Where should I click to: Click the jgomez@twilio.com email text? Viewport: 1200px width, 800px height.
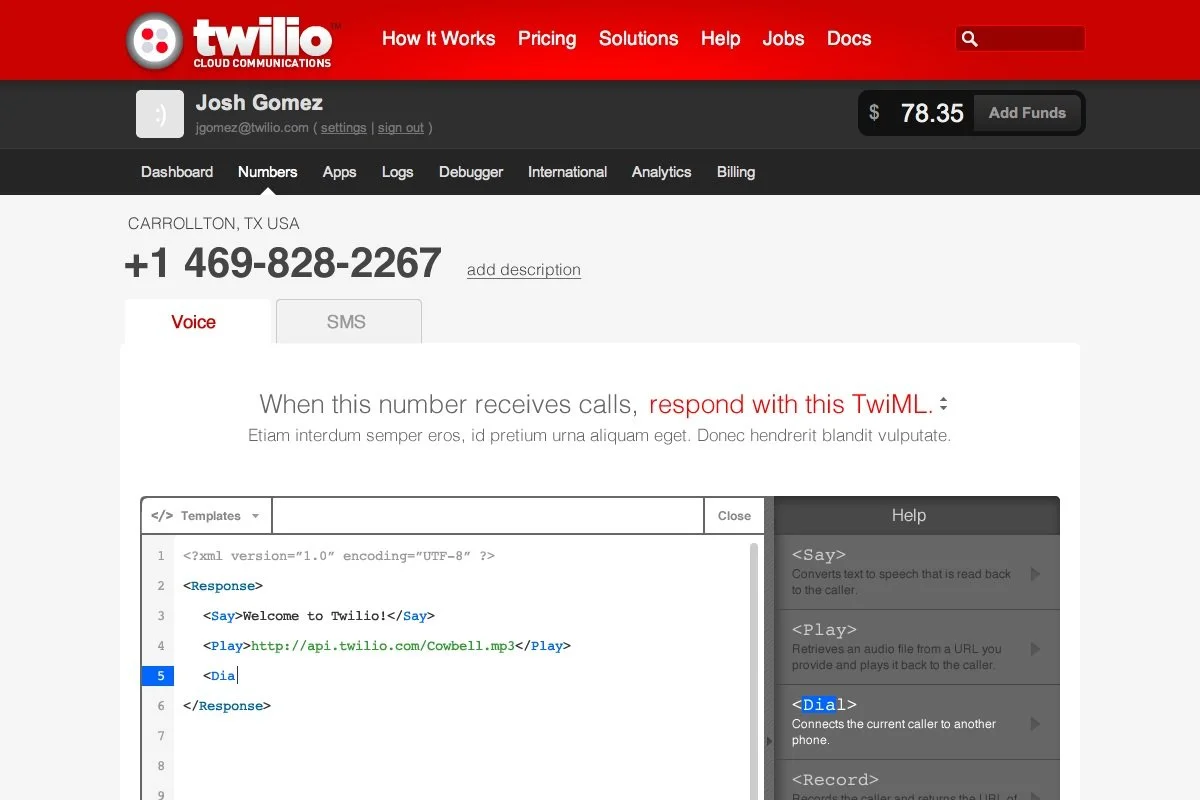click(x=252, y=128)
